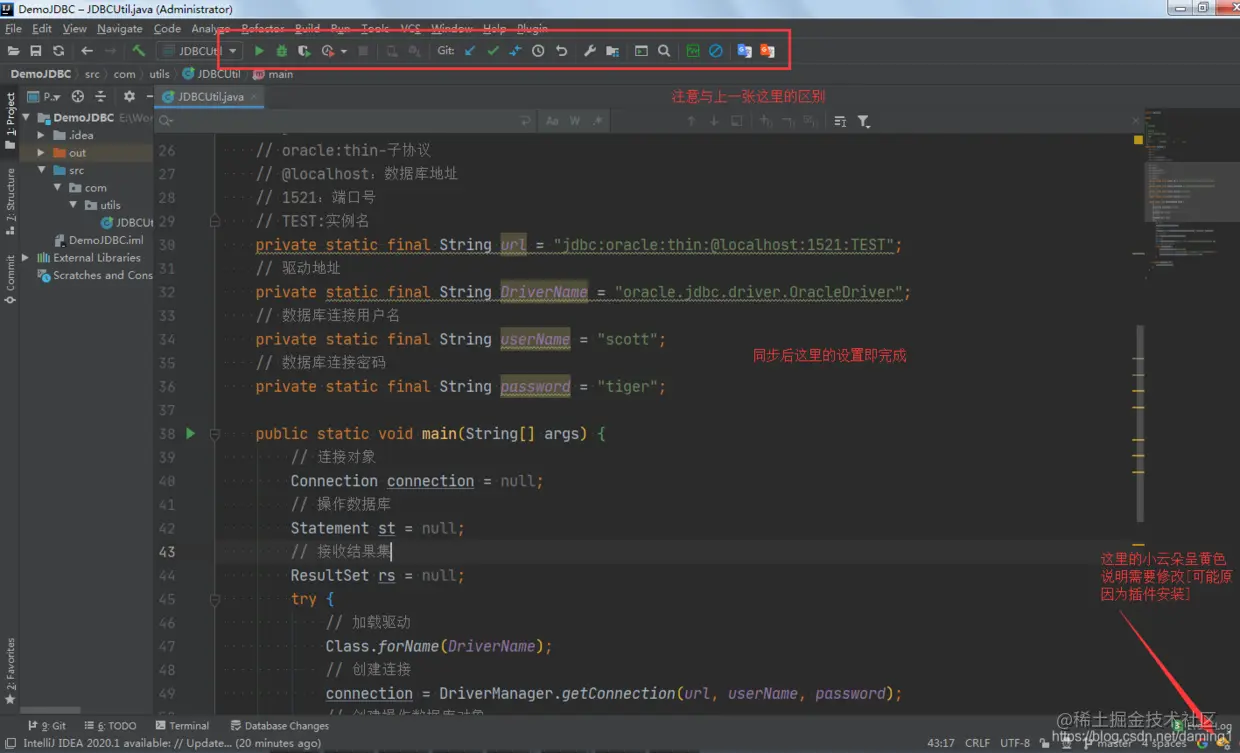Close the JDBCUtil.java tab

(x=254, y=97)
